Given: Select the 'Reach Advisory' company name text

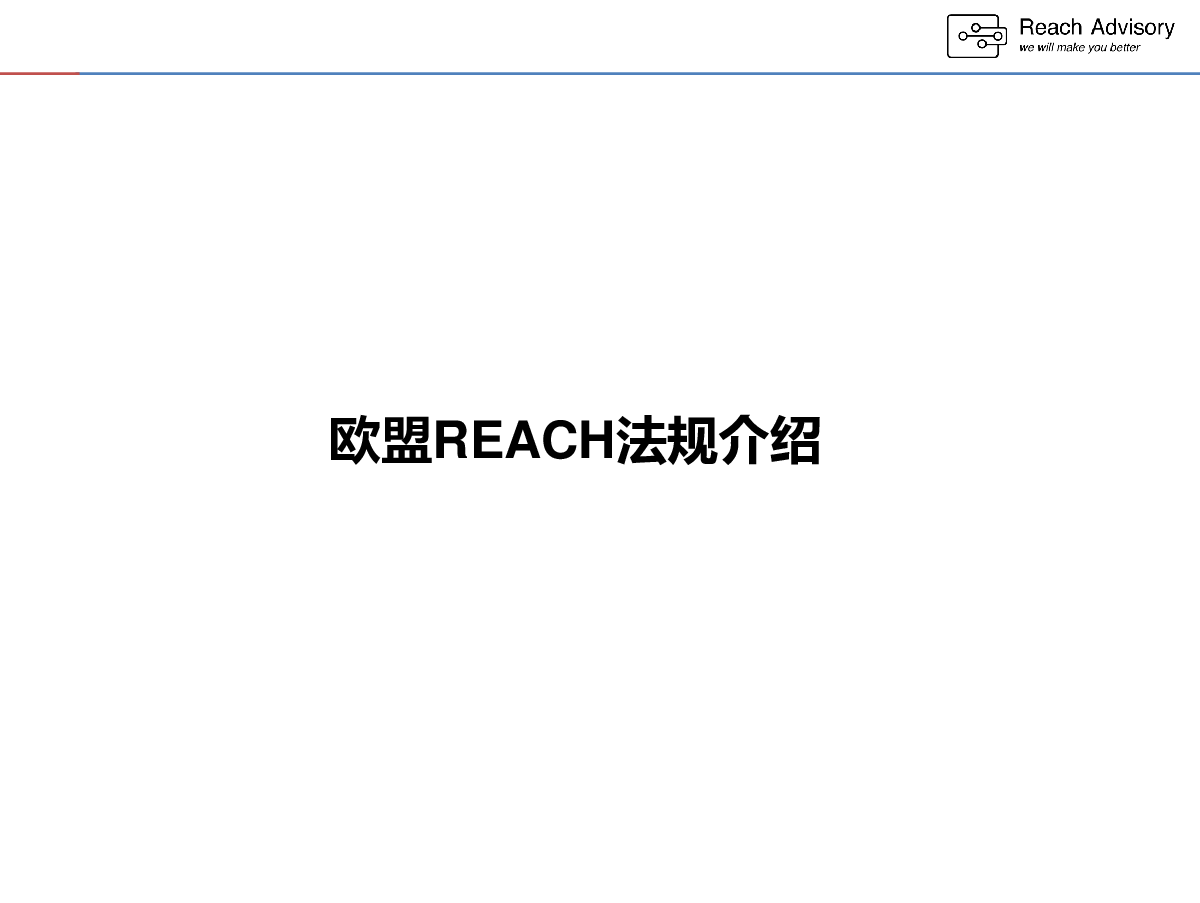Looking at the screenshot, I should pos(1096,27).
